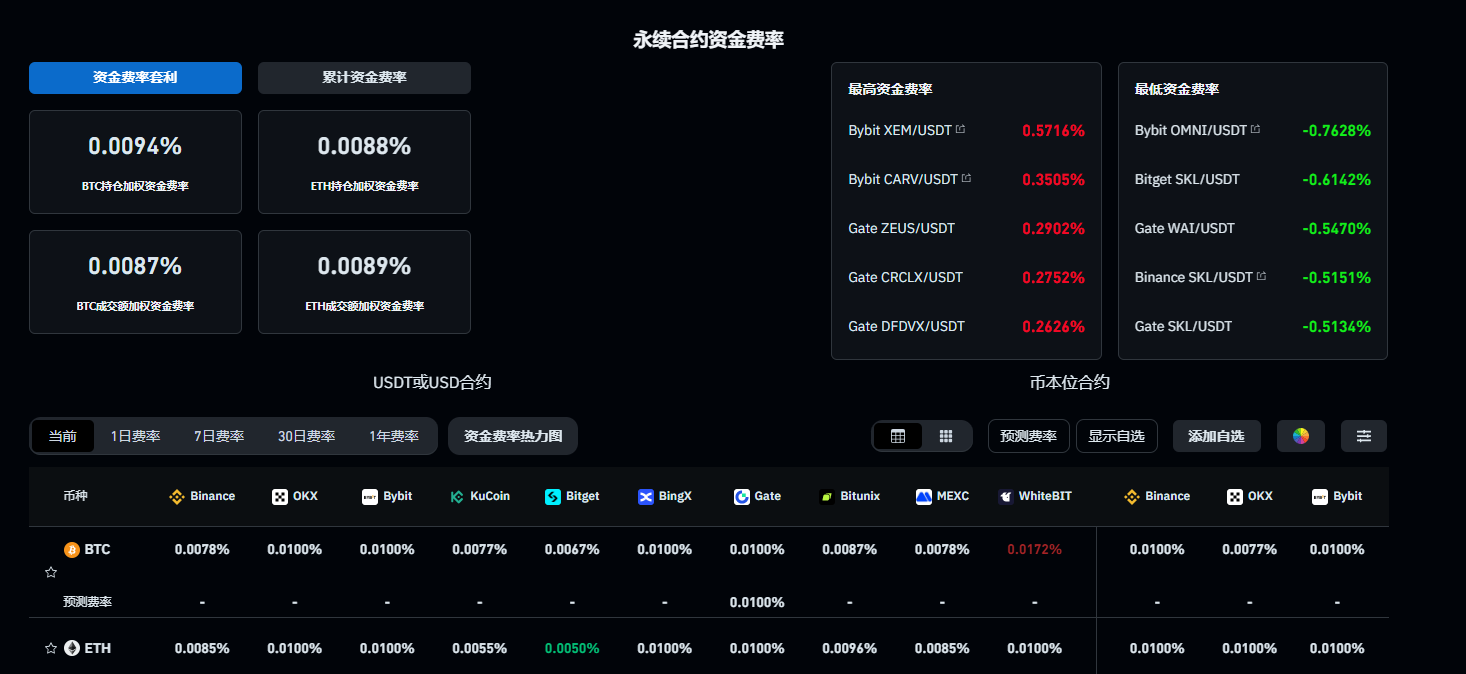Click Bybit OMNI/USDT pair name
Image resolution: width=1466 pixels, height=674 pixels.
(1191, 130)
